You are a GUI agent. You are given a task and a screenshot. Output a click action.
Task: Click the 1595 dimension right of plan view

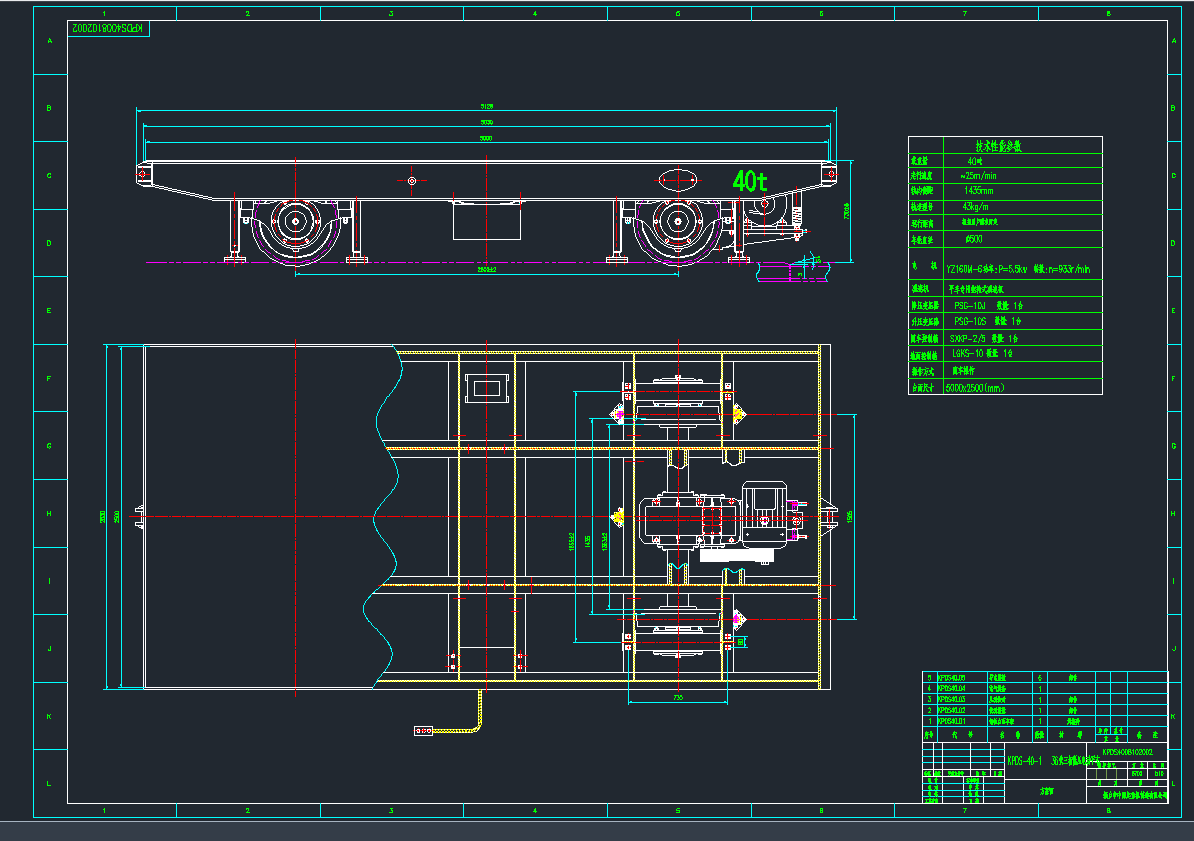click(x=850, y=517)
